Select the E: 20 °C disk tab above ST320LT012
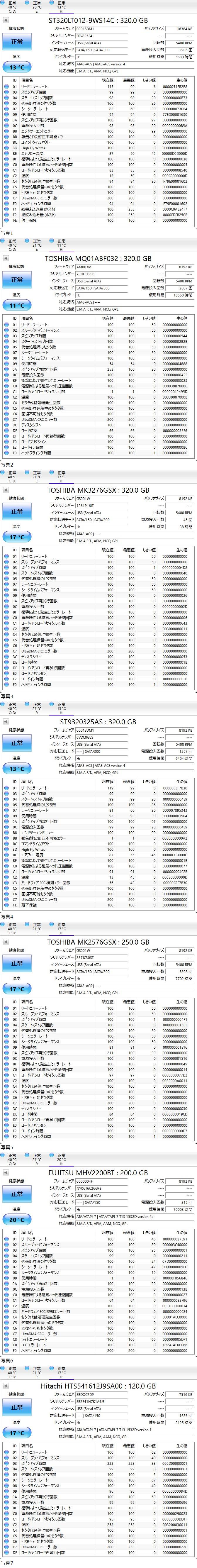 [37, 7]
